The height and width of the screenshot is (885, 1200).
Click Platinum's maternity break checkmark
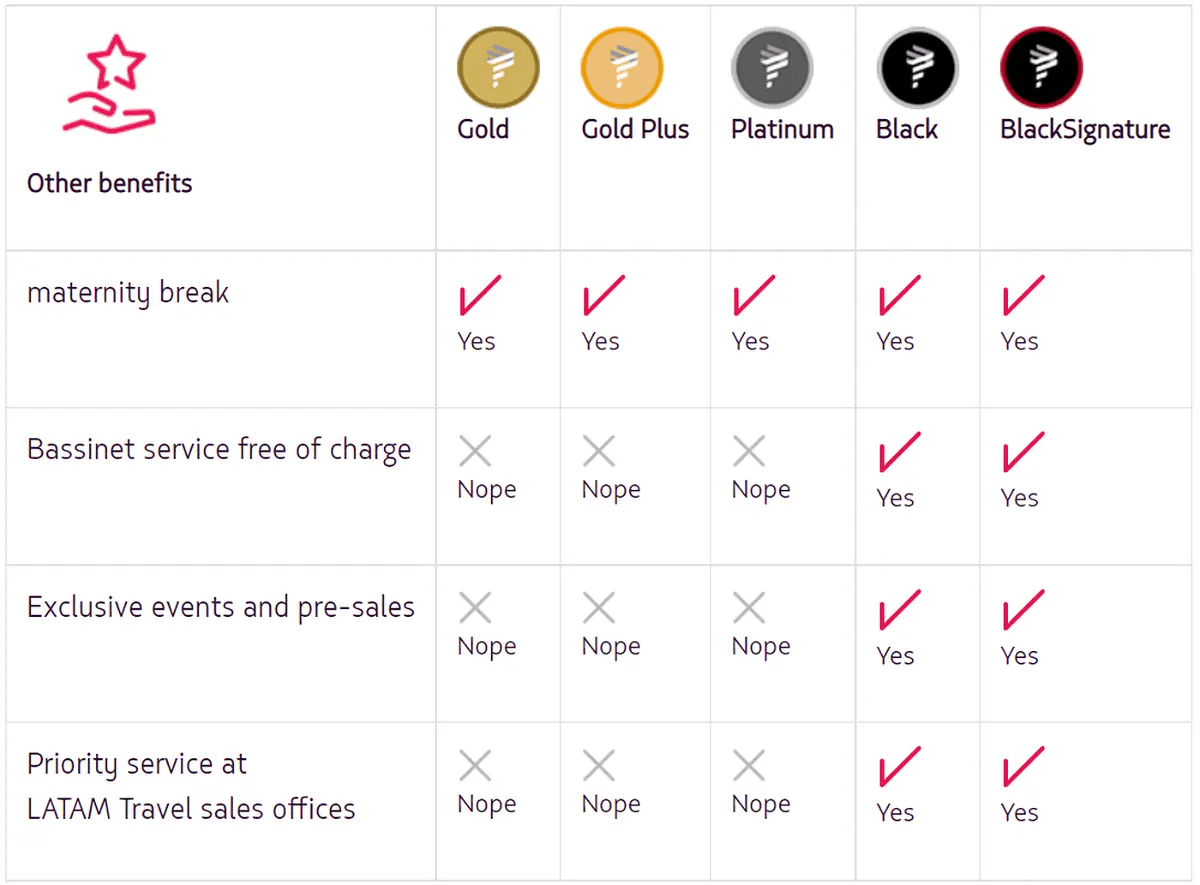754,296
